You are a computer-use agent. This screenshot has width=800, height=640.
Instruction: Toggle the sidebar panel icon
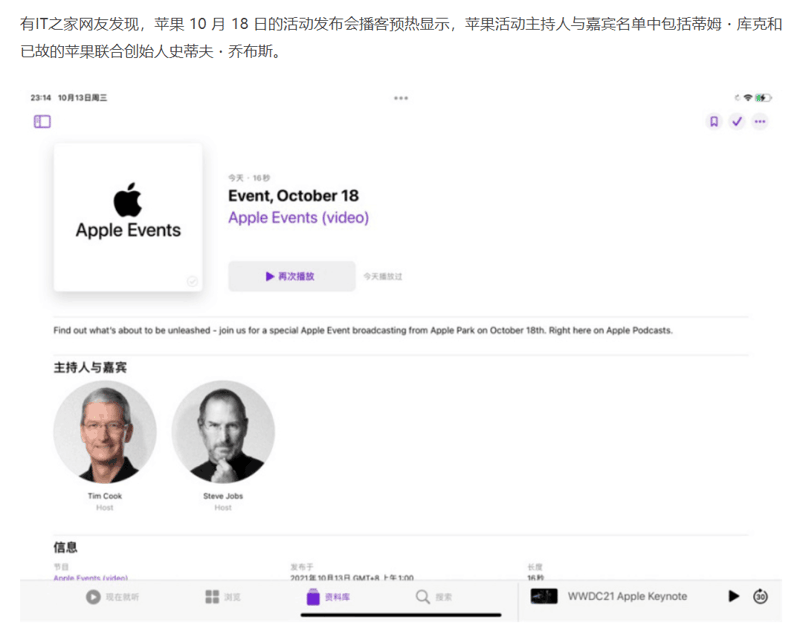[42, 121]
